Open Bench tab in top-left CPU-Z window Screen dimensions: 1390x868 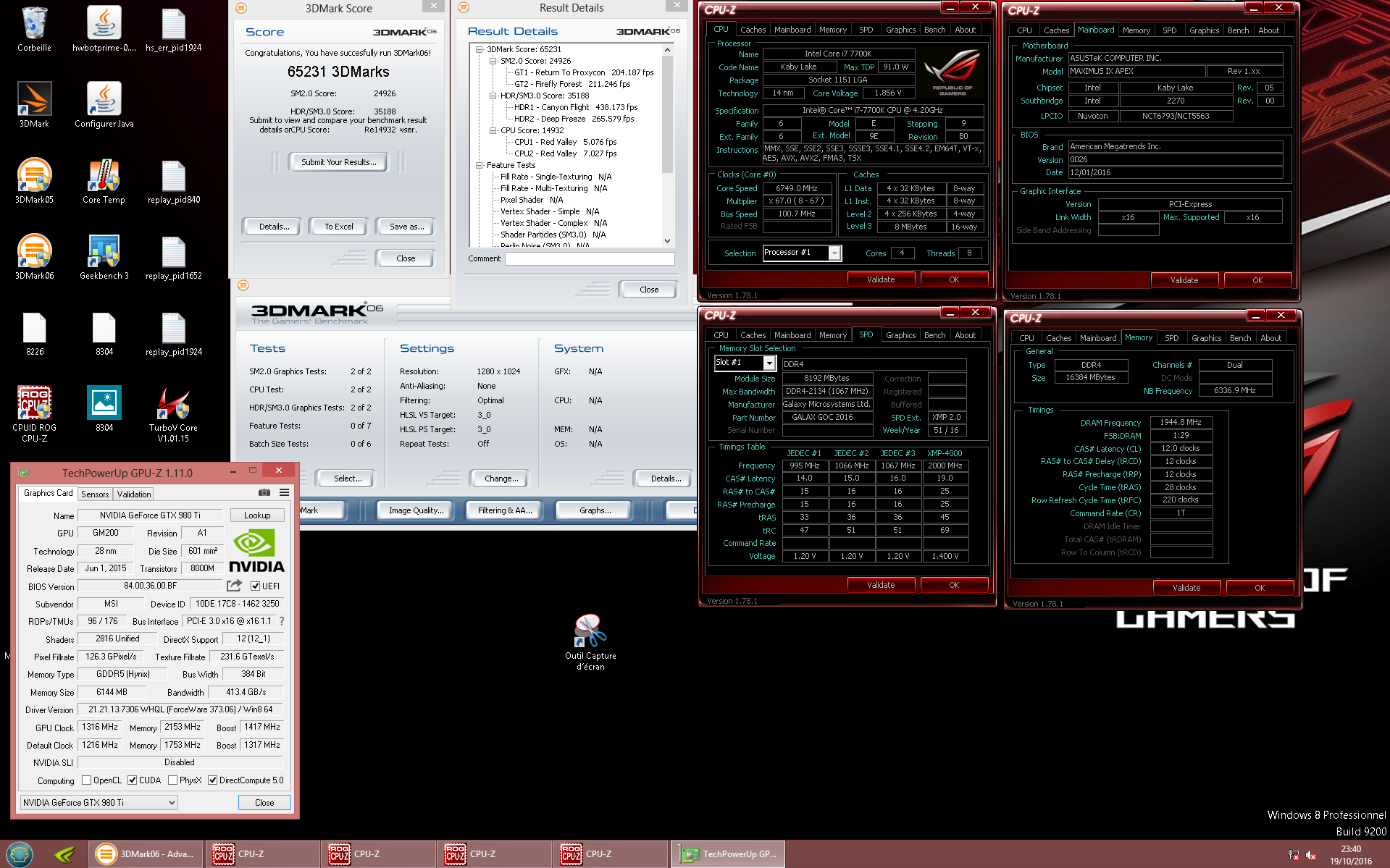click(x=934, y=30)
